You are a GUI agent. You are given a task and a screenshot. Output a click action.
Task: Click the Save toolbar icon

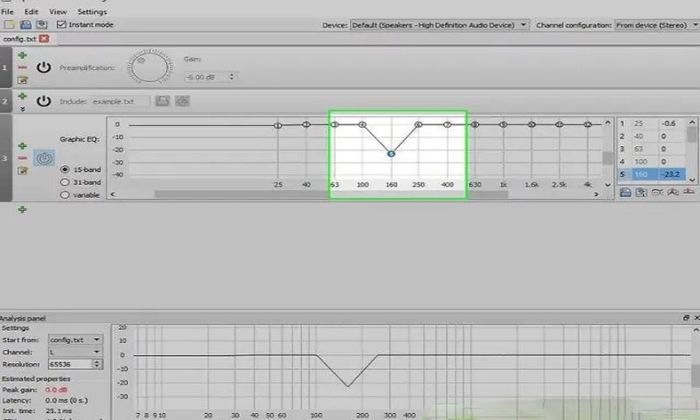26,25
